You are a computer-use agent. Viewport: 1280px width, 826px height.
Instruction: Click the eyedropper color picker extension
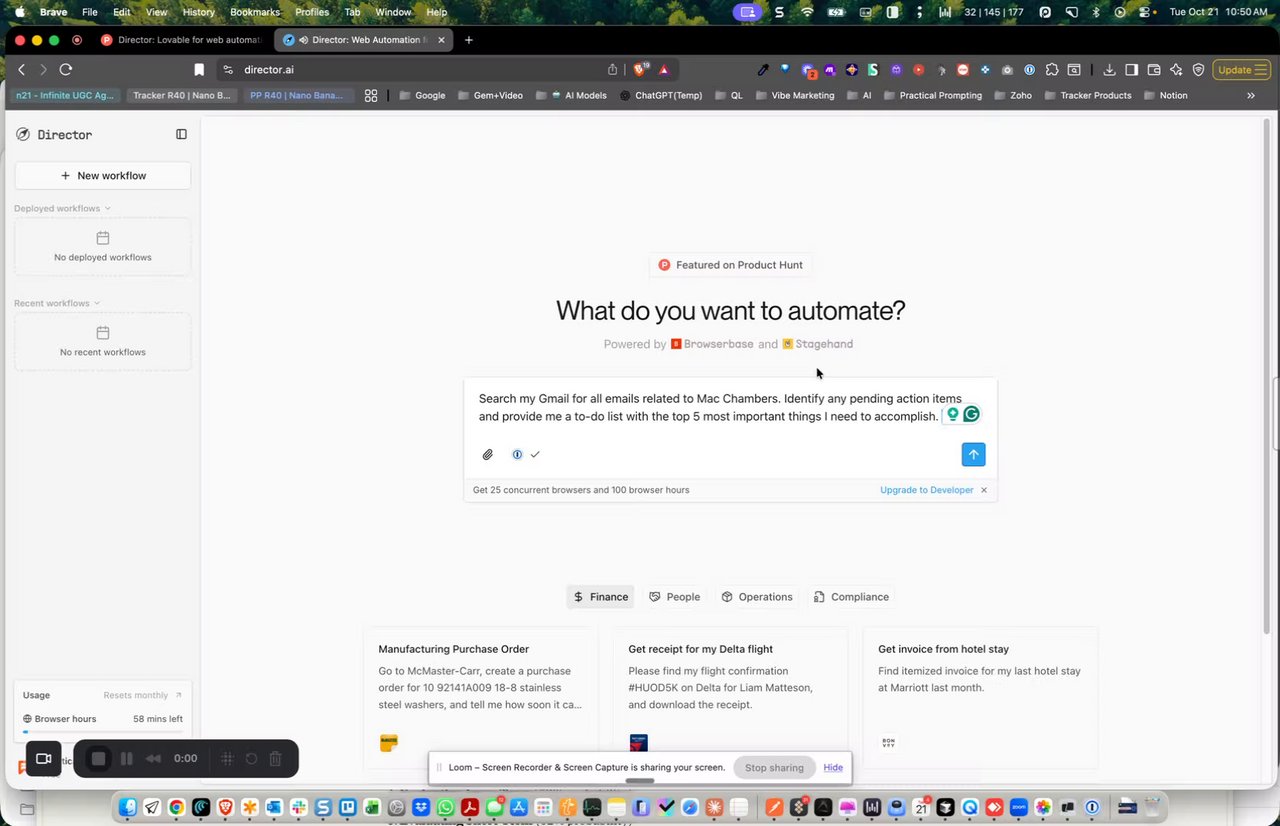point(763,69)
